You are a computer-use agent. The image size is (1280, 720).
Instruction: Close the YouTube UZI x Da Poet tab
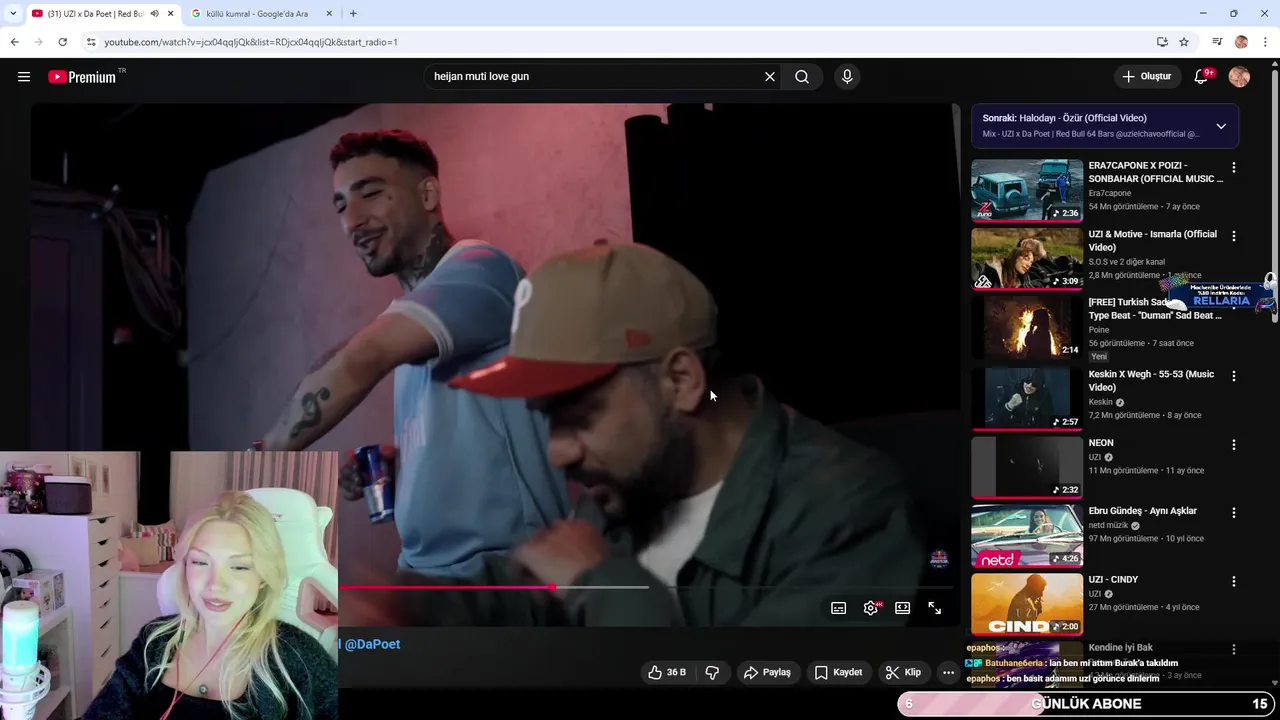click(170, 14)
